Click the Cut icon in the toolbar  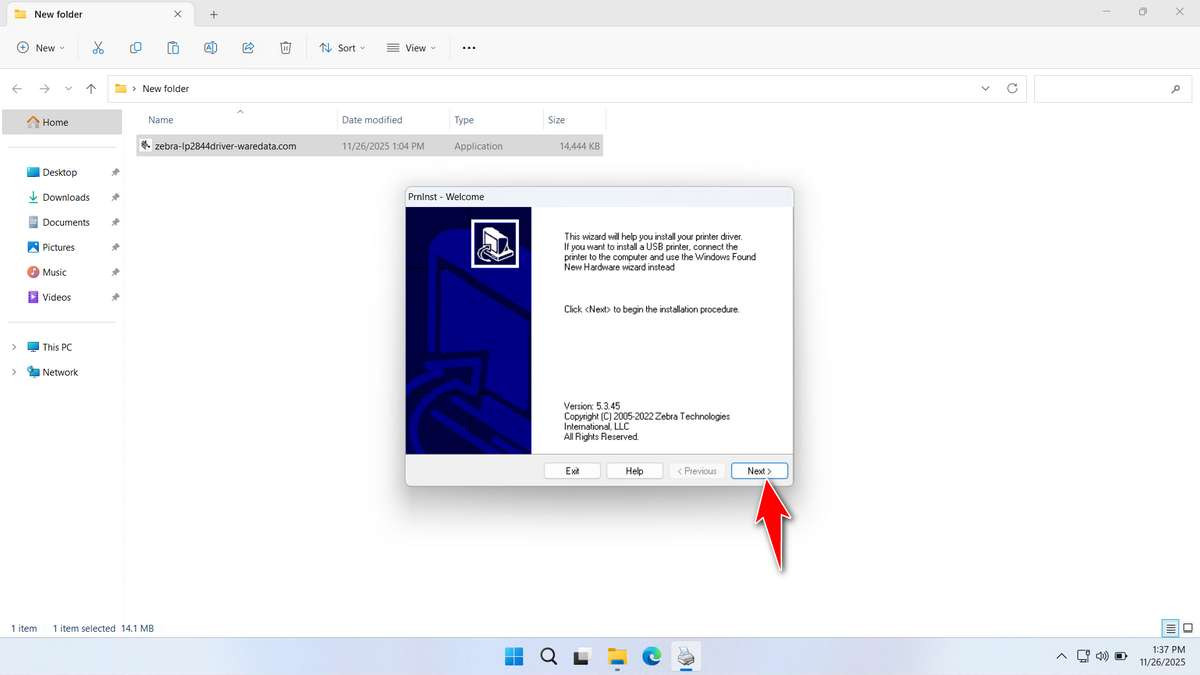pyautogui.click(x=98, y=47)
